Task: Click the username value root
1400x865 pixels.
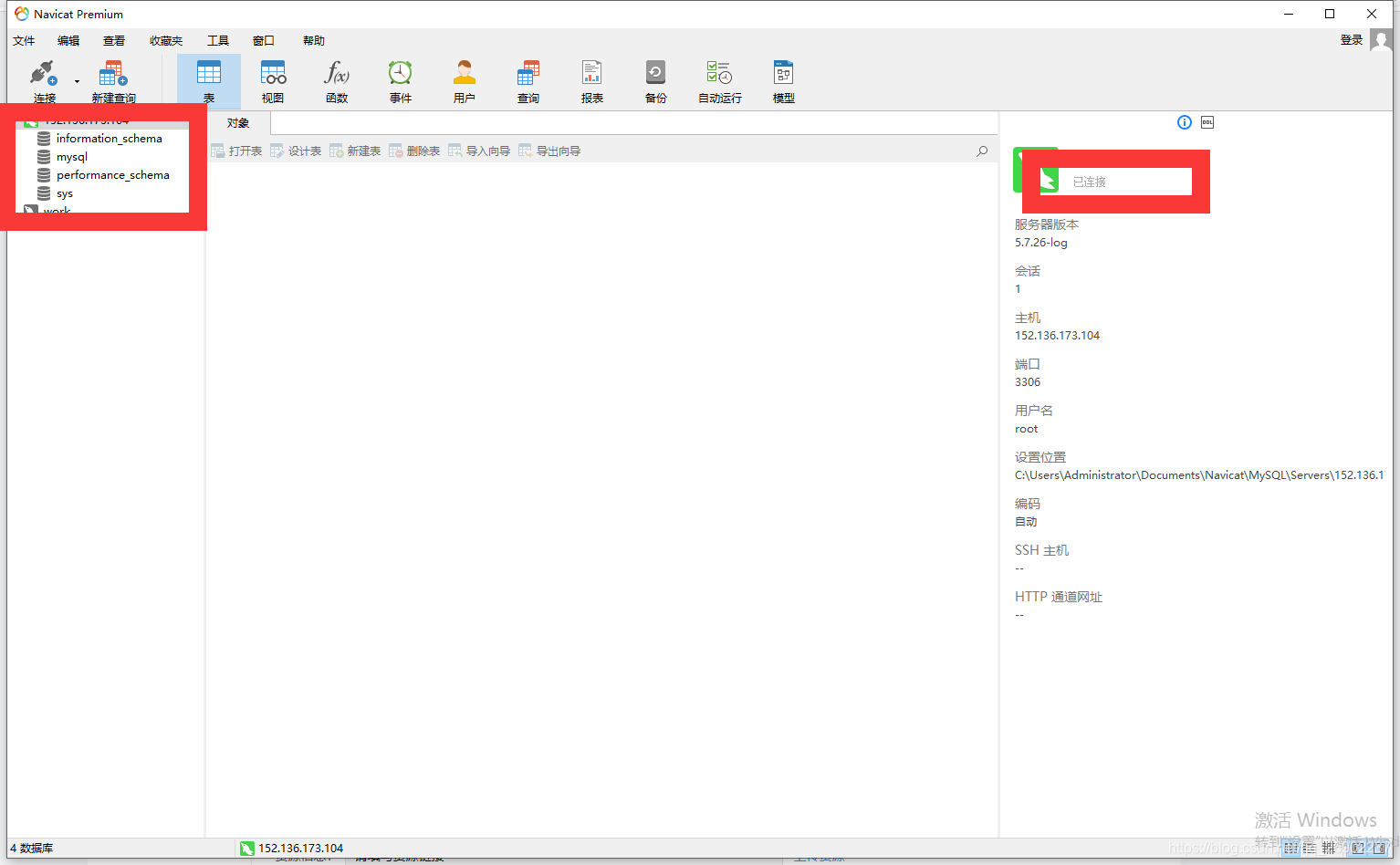Action: pos(1027,429)
